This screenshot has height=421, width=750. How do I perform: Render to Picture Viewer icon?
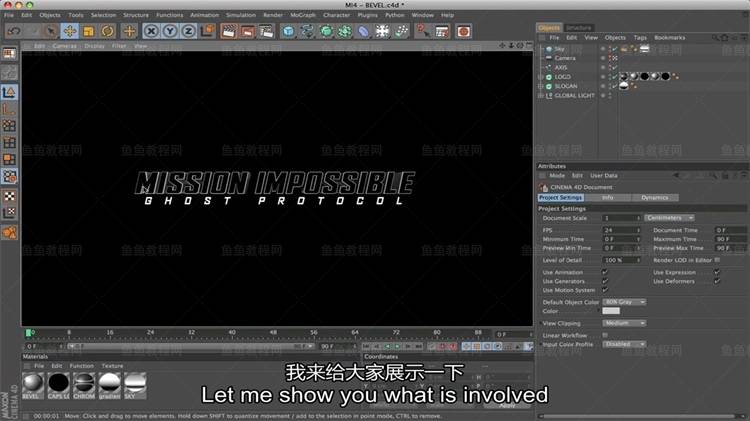[247, 32]
